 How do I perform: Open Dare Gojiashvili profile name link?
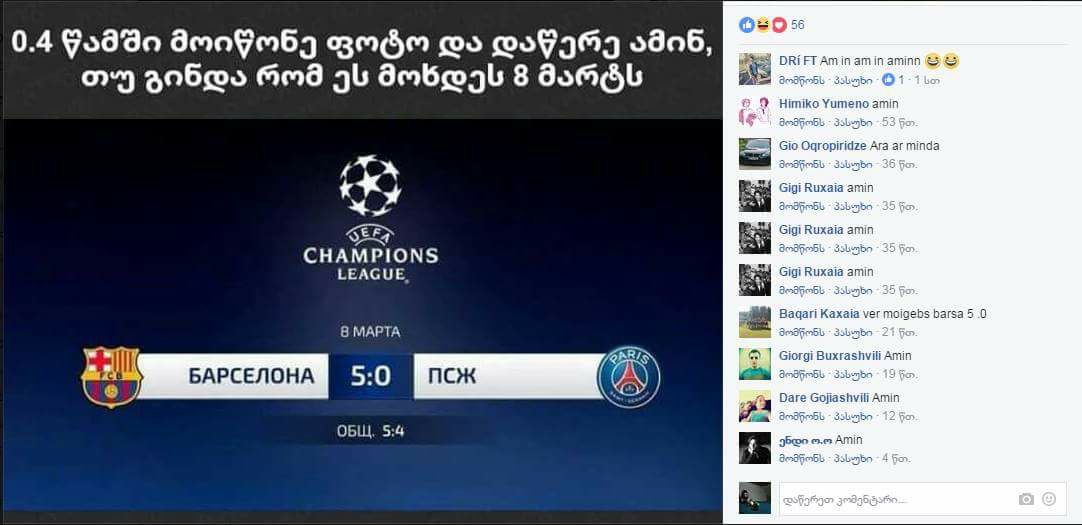click(x=824, y=398)
